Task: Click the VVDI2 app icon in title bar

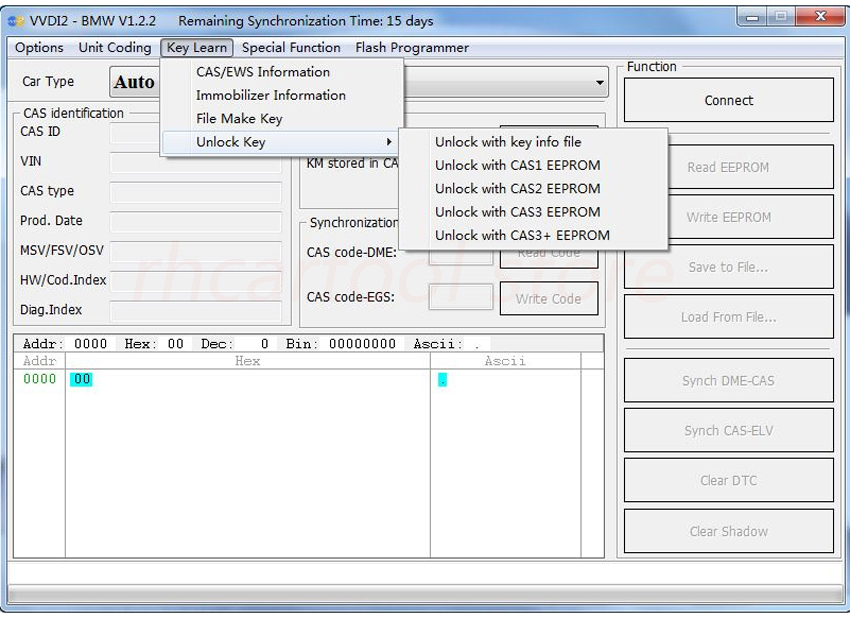Action: 16,21
